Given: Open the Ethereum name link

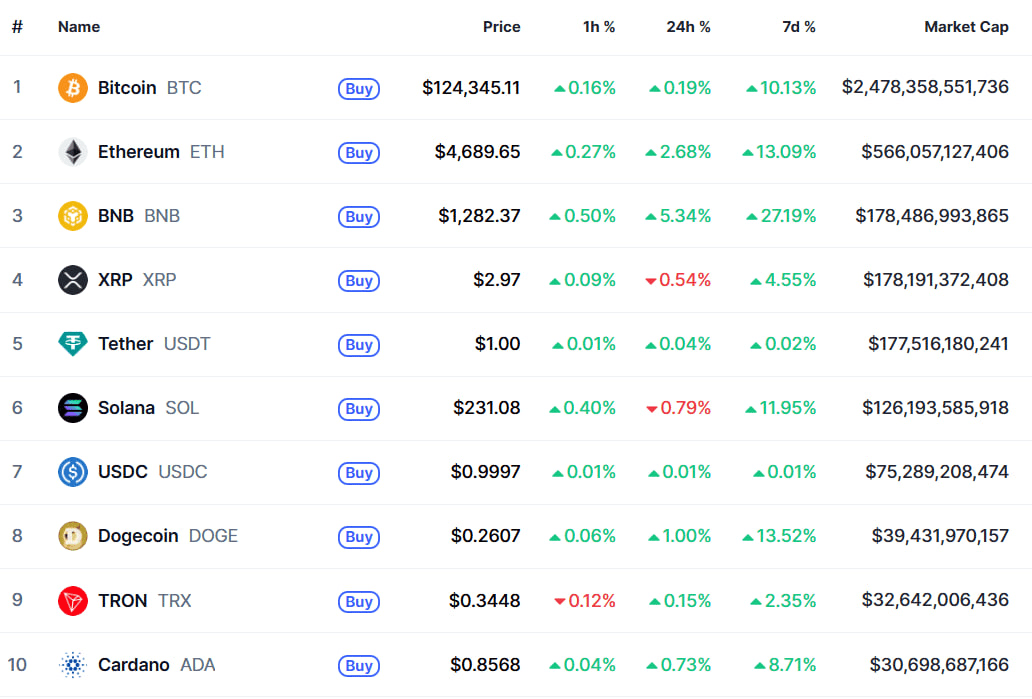Looking at the screenshot, I should (139, 152).
